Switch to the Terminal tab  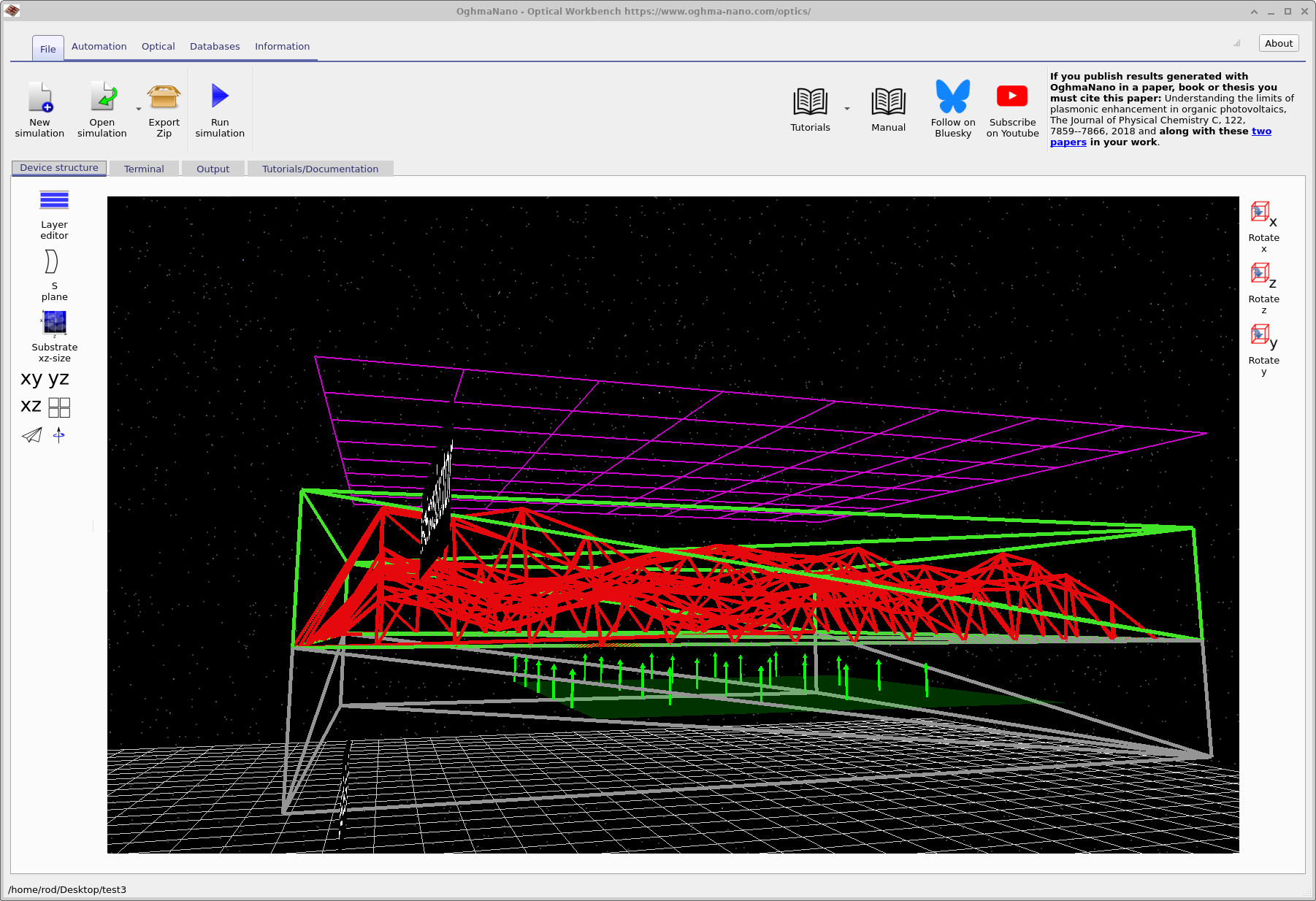[x=144, y=169]
